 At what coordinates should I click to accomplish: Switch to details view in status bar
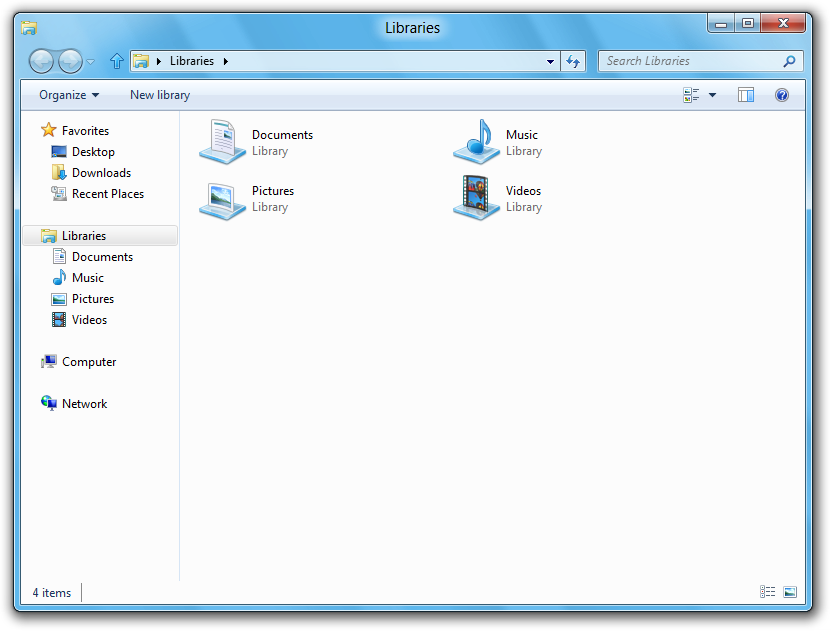(767, 592)
